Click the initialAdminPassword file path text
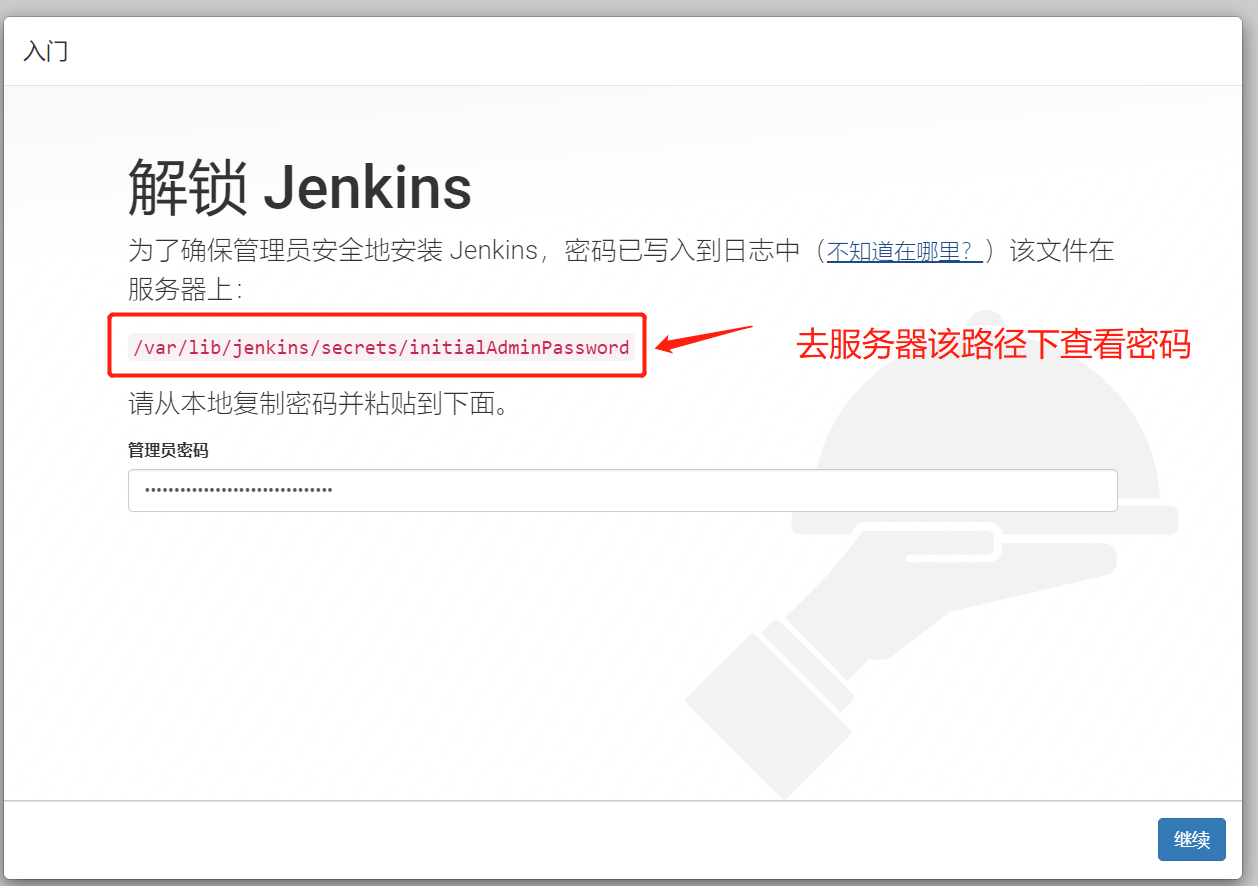The image size is (1258, 886). pyautogui.click(x=381, y=347)
